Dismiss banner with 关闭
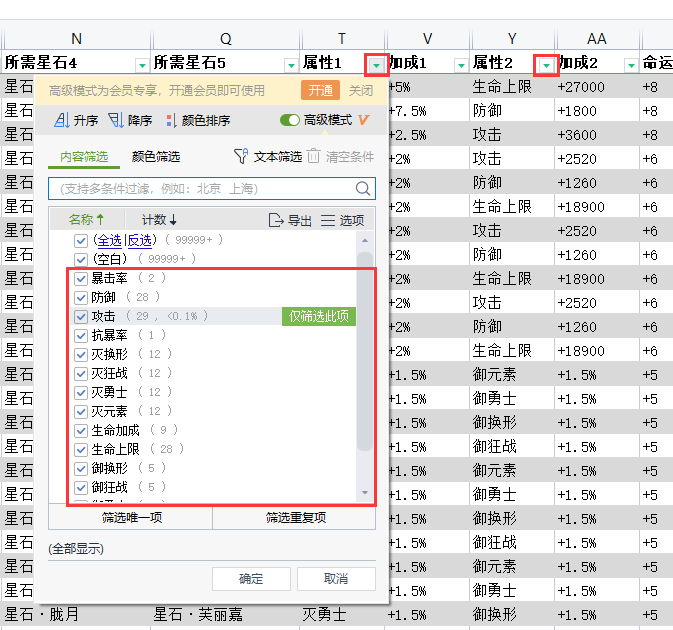 point(361,90)
